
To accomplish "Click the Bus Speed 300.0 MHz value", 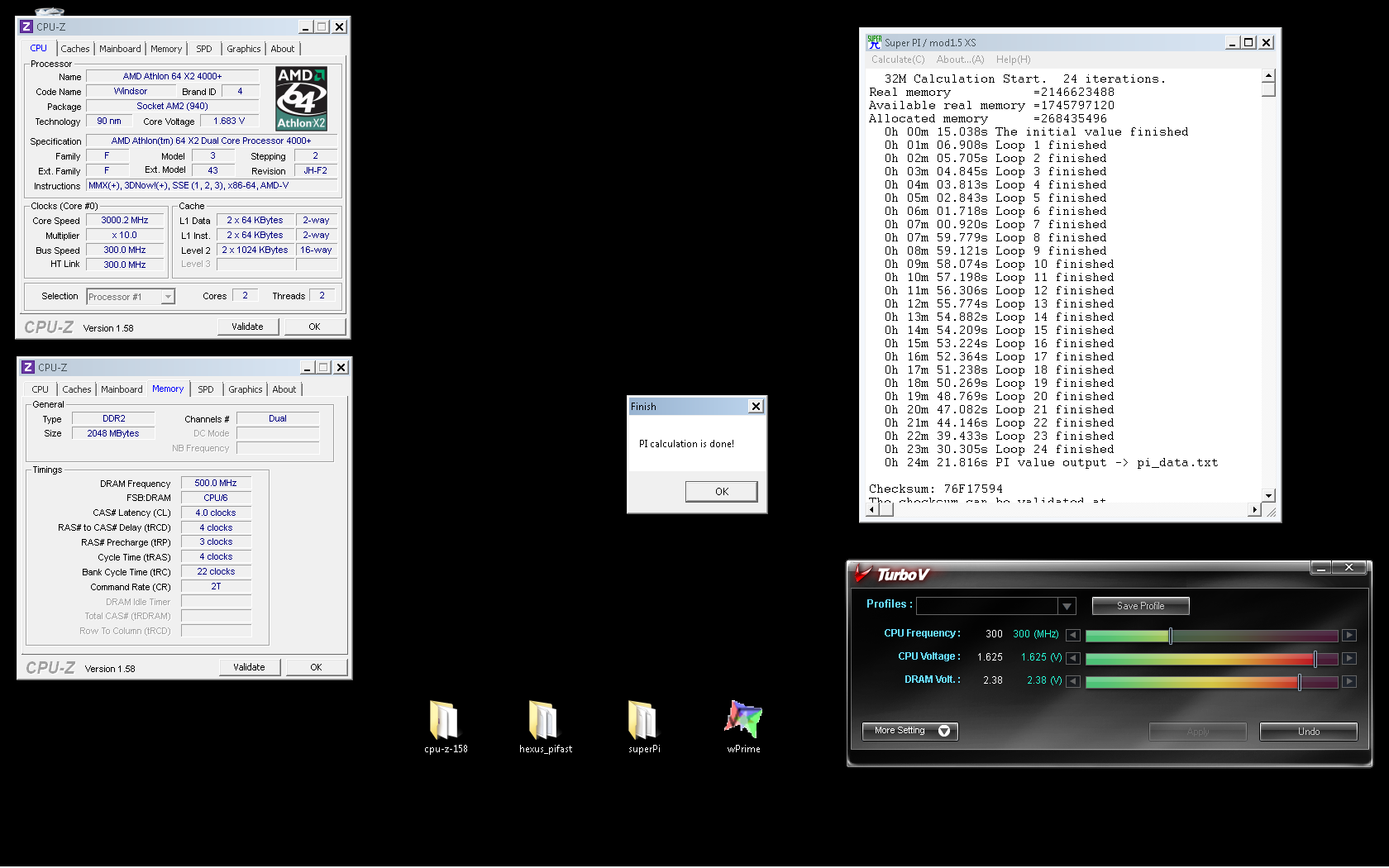I will click(x=125, y=250).
